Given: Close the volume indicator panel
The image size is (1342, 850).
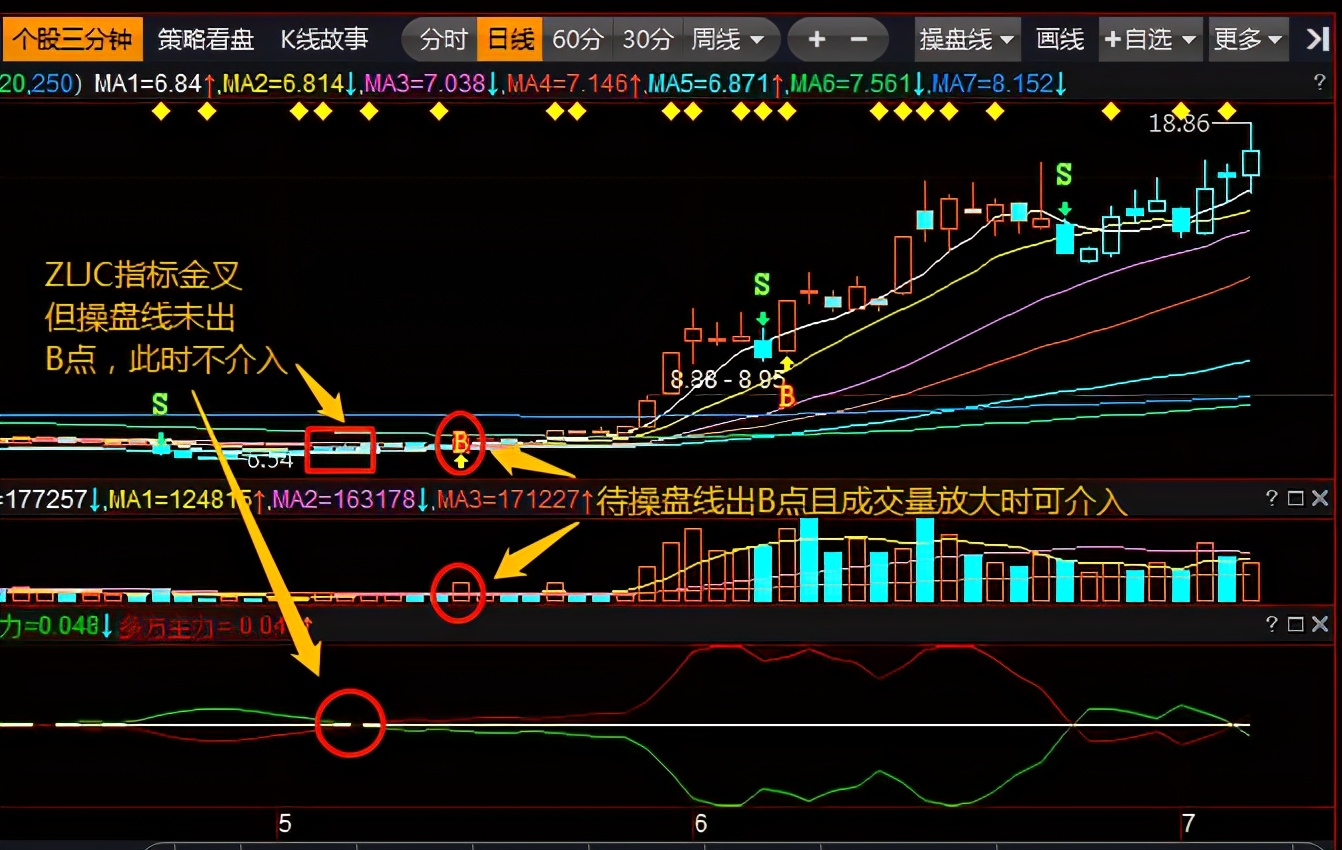Looking at the screenshot, I should click(1320, 498).
